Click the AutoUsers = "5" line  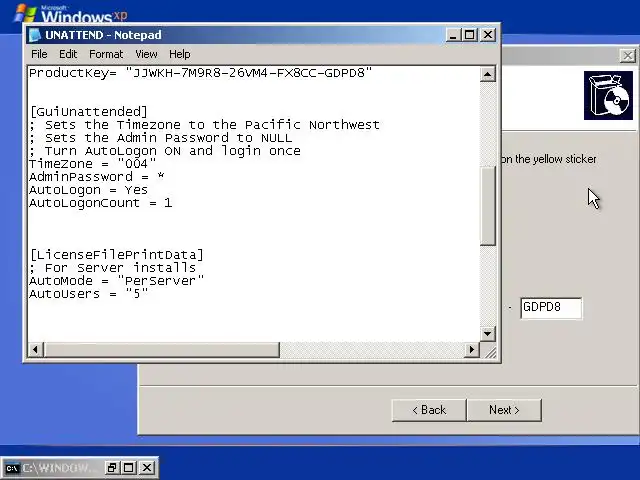88,294
